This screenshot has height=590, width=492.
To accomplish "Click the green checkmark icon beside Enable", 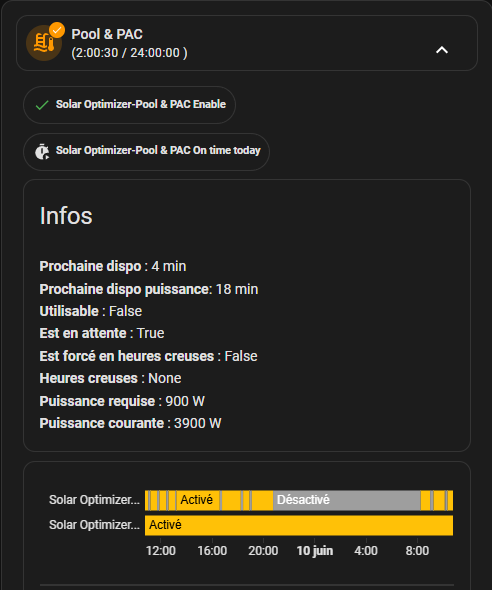I will pos(42,105).
